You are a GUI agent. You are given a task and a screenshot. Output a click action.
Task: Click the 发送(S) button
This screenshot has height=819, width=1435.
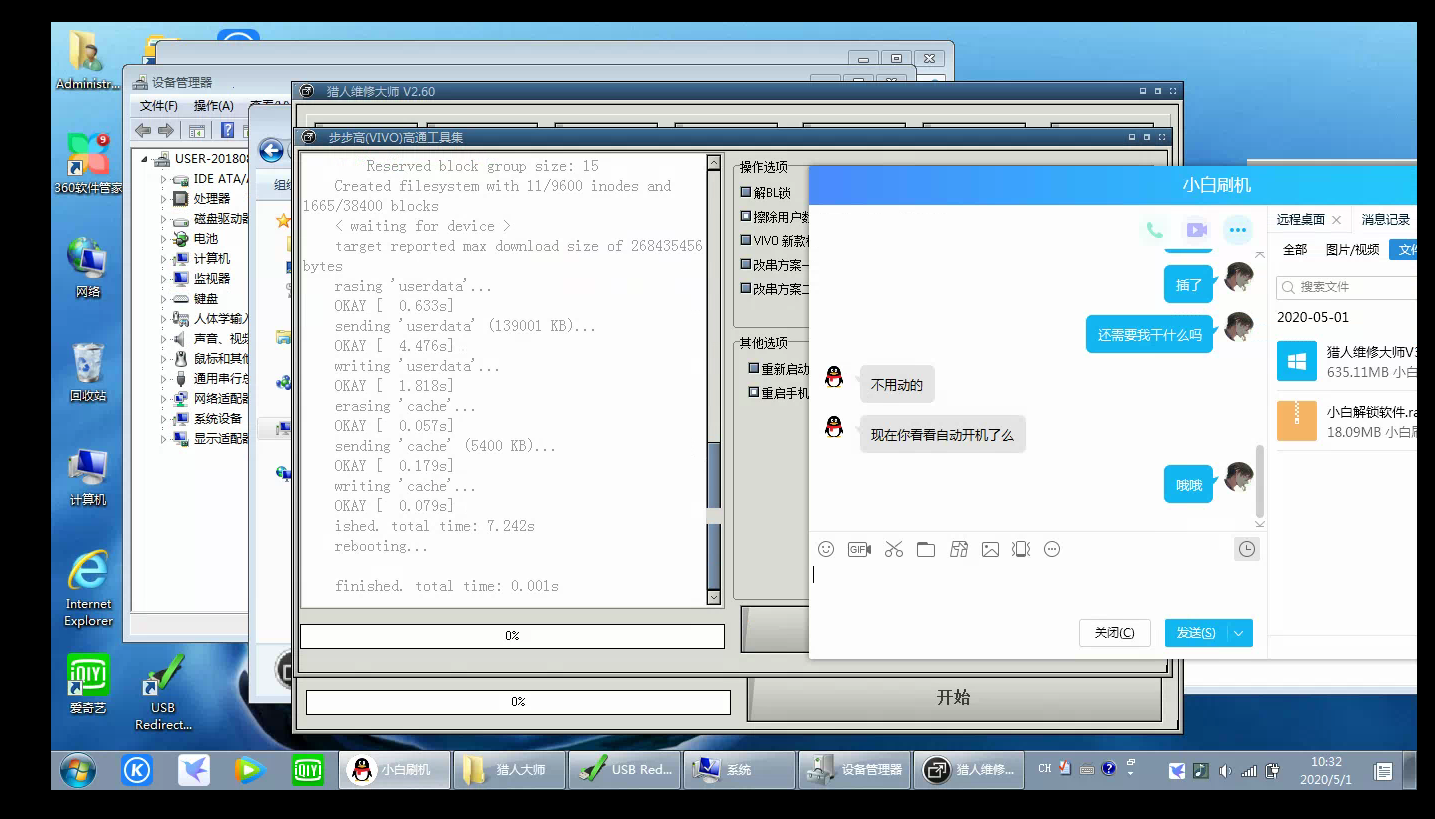(1196, 633)
